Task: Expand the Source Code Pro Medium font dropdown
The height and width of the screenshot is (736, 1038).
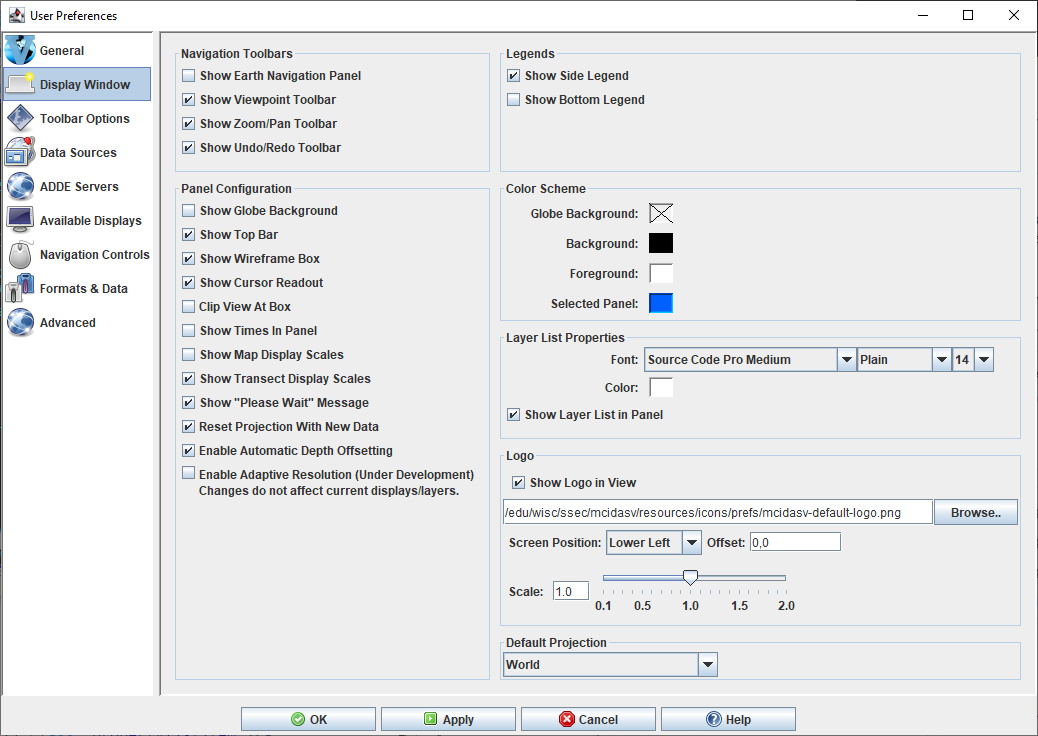Action: pyautogui.click(x=846, y=360)
